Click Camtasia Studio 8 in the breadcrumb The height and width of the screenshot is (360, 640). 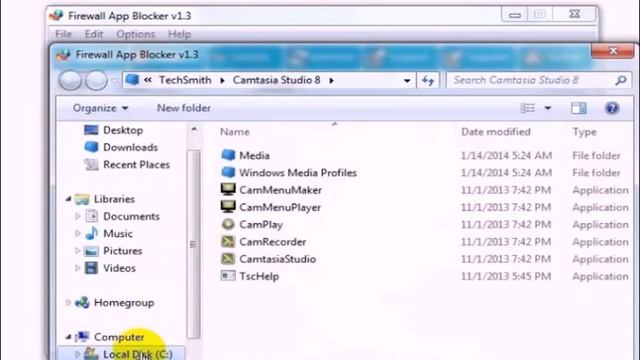tap(276, 80)
